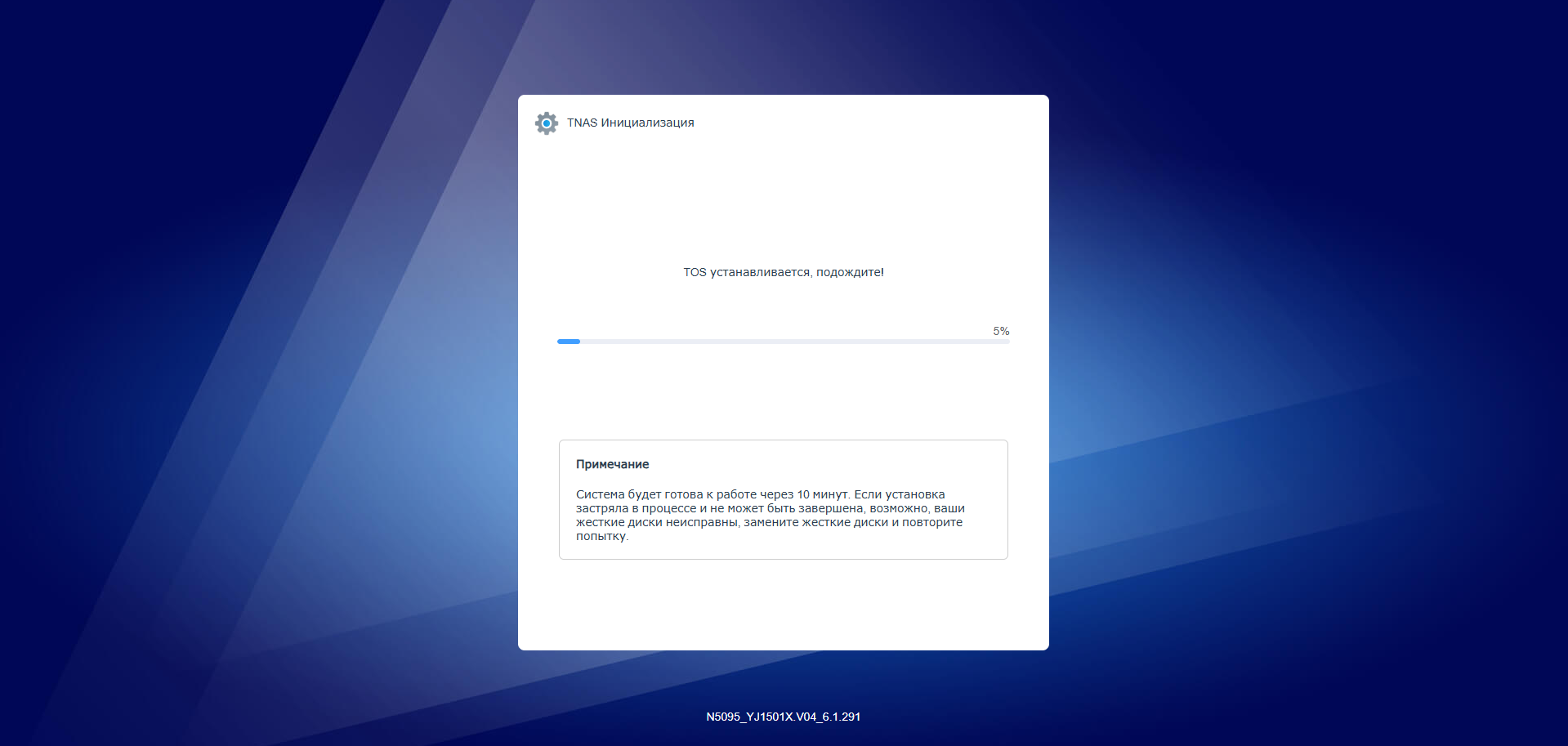Click the "TOS устанавливается, подождите!" message
This screenshot has height=746, width=1568.
[784, 272]
